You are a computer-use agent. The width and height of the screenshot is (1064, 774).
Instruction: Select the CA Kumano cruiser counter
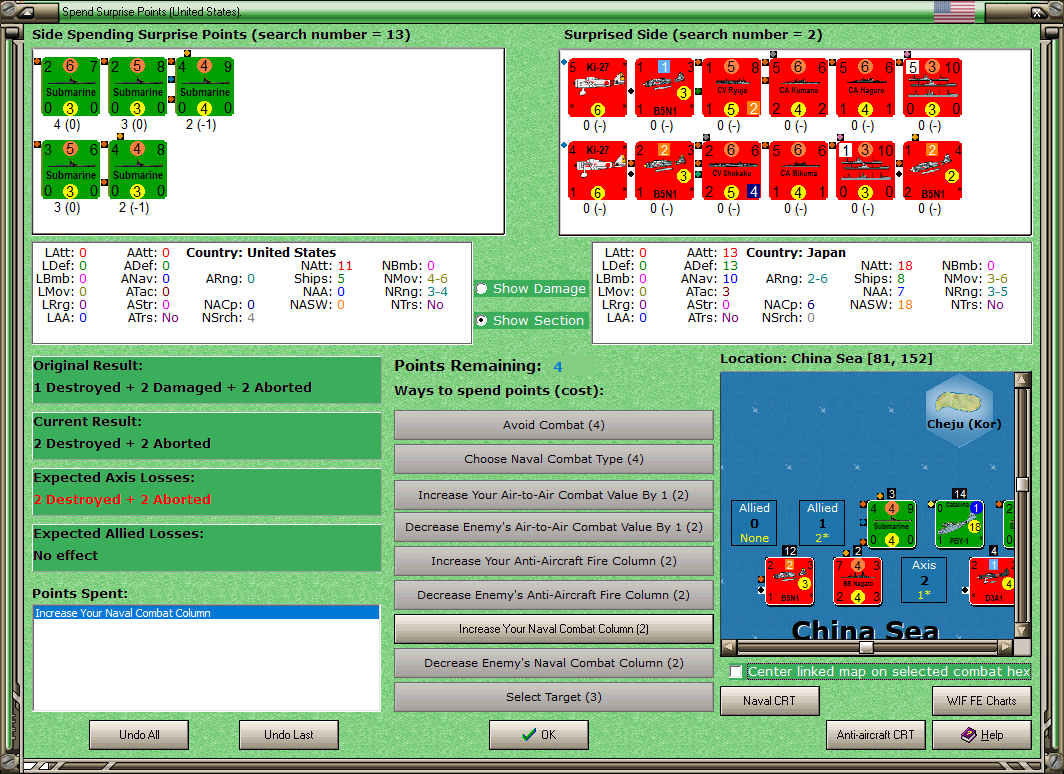coord(799,88)
